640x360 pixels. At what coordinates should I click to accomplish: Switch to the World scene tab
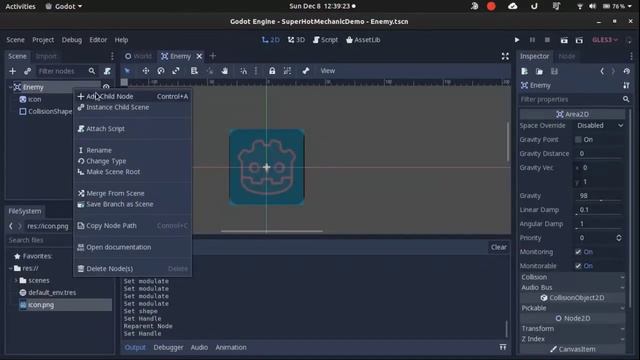[138, 56]
